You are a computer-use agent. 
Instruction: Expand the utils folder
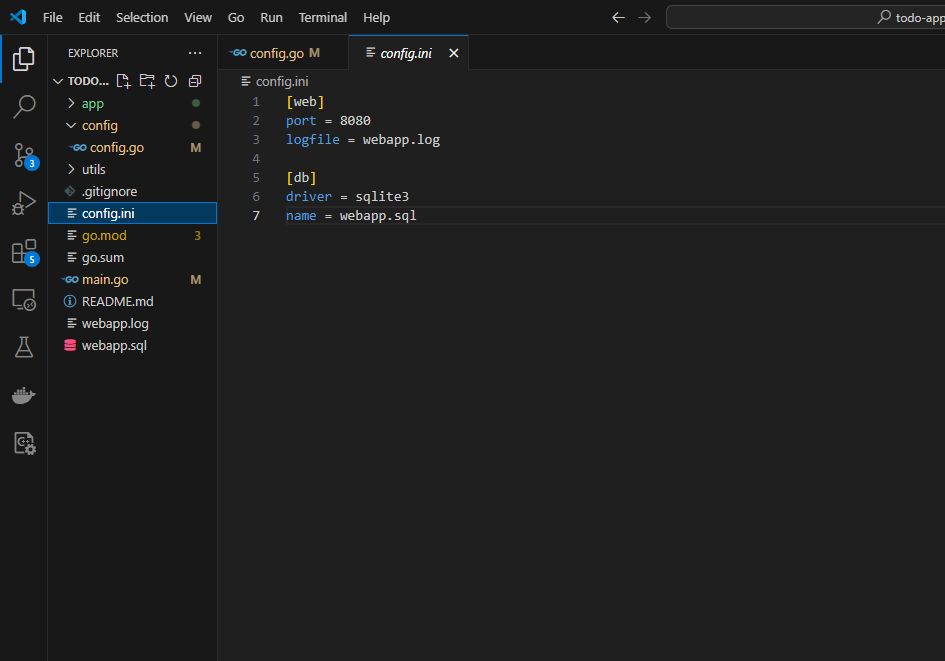(x=133, y=169)
